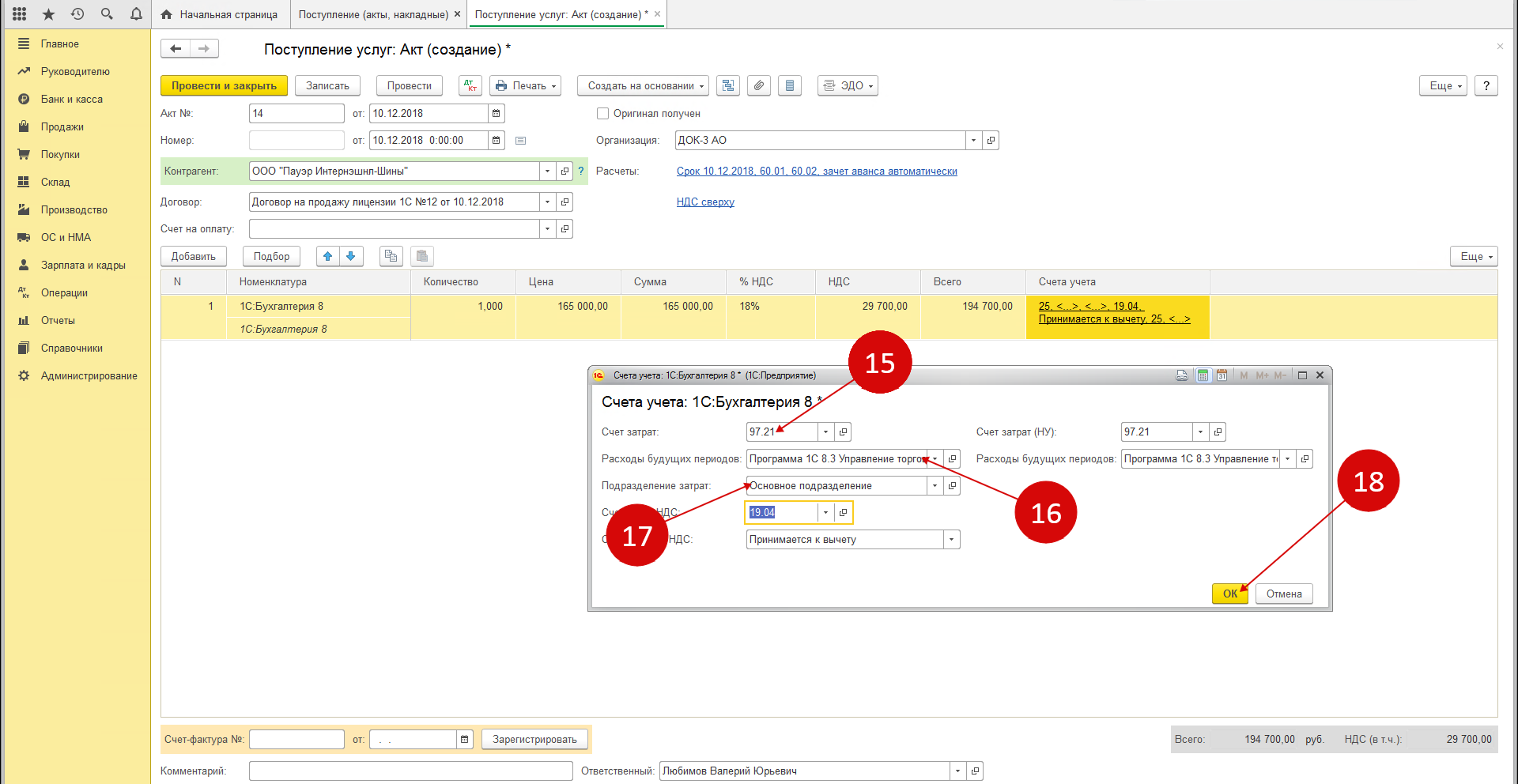This screenshot has width=1518, height=784.
Task: Click printer icon in Счета учета dialog titlebar
Action: pyautogui.click(x=1182, y=375)
